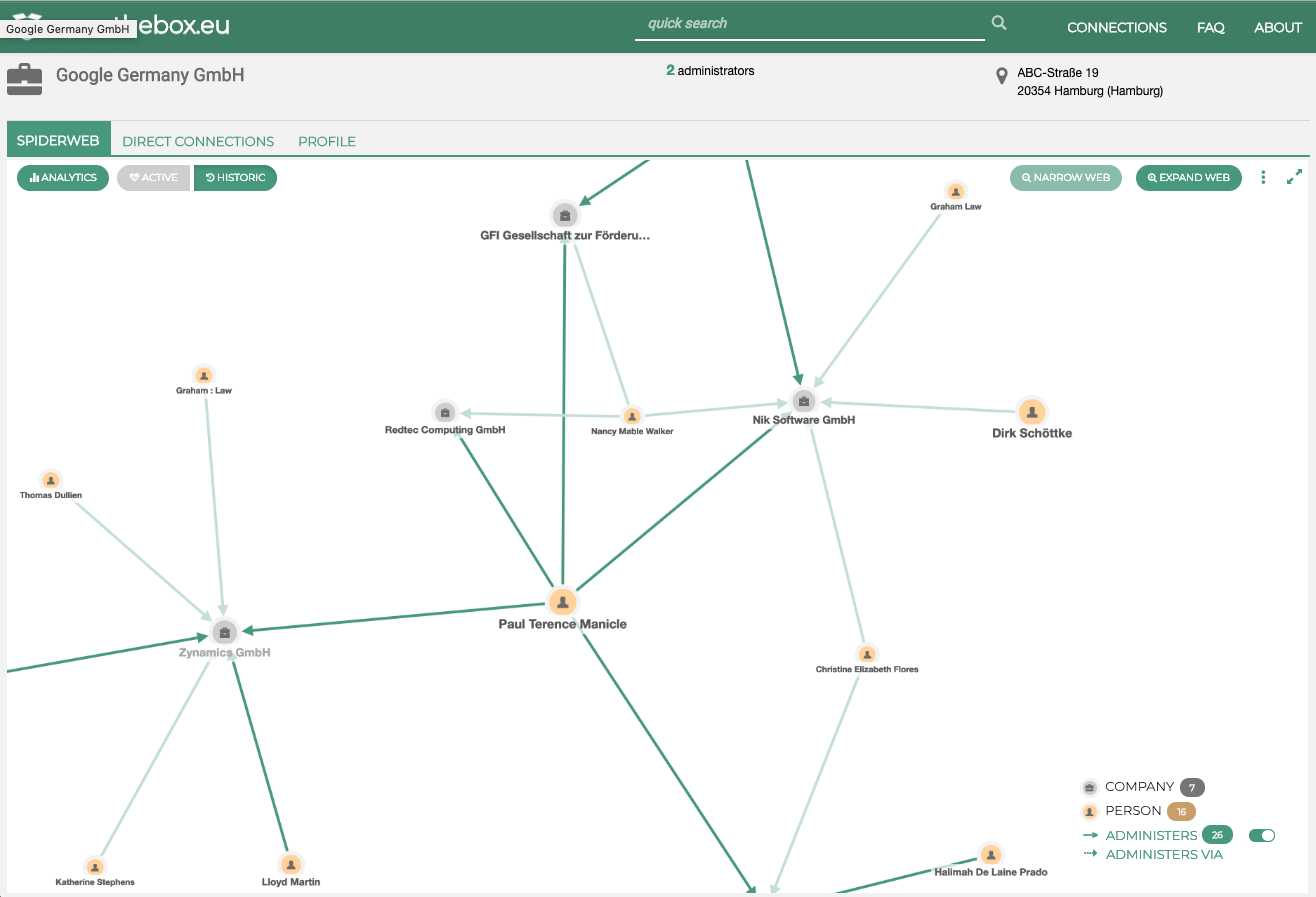The image size is (1316, 897).
Task: Click the openthebox.eu site logo
Action: (x=120, y=24)
